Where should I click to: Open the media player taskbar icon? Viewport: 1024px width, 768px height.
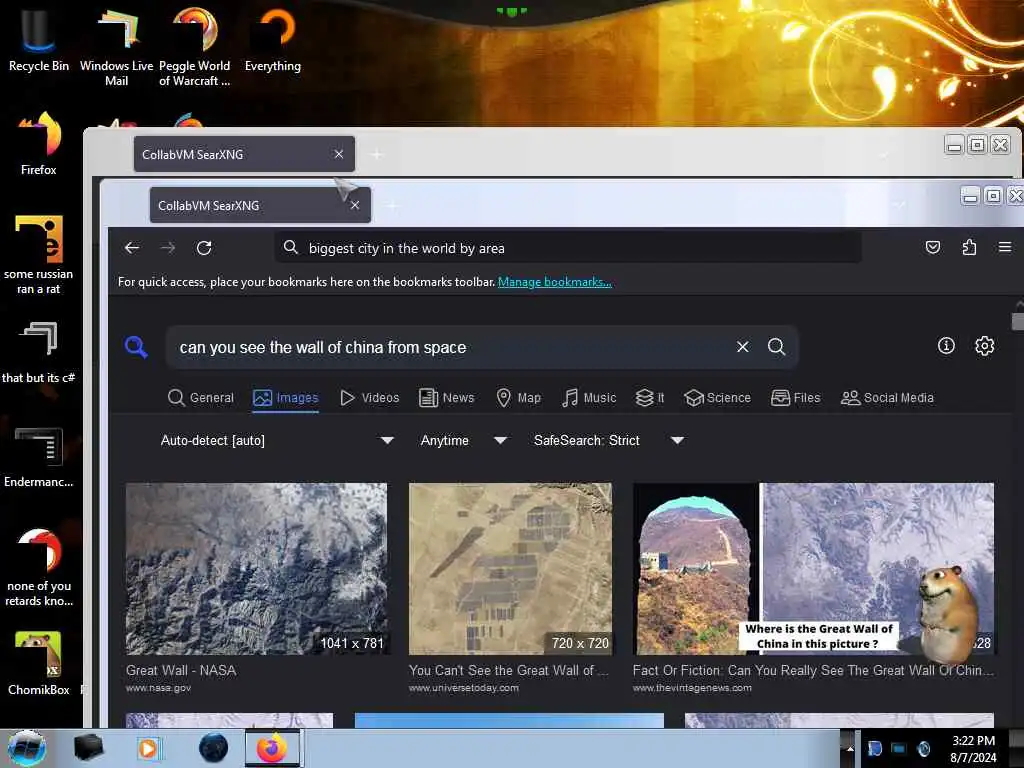coord(149,748)
